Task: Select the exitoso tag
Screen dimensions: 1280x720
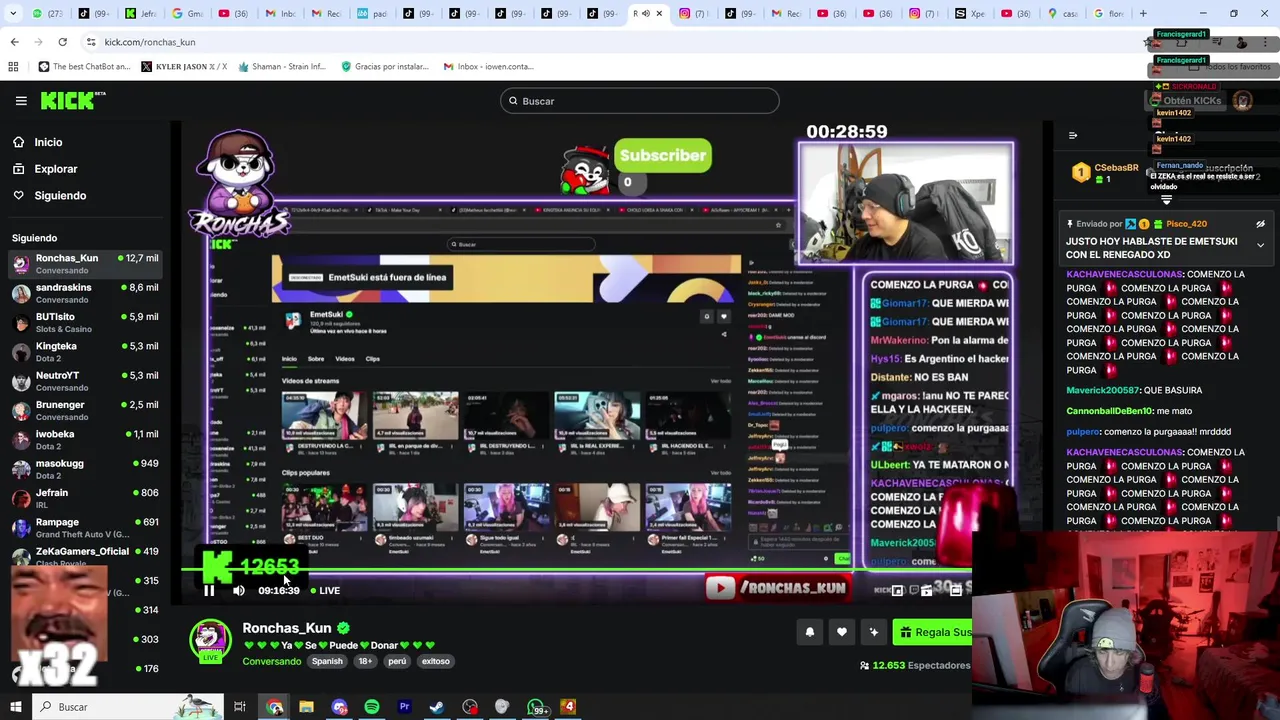Action: 436,661
